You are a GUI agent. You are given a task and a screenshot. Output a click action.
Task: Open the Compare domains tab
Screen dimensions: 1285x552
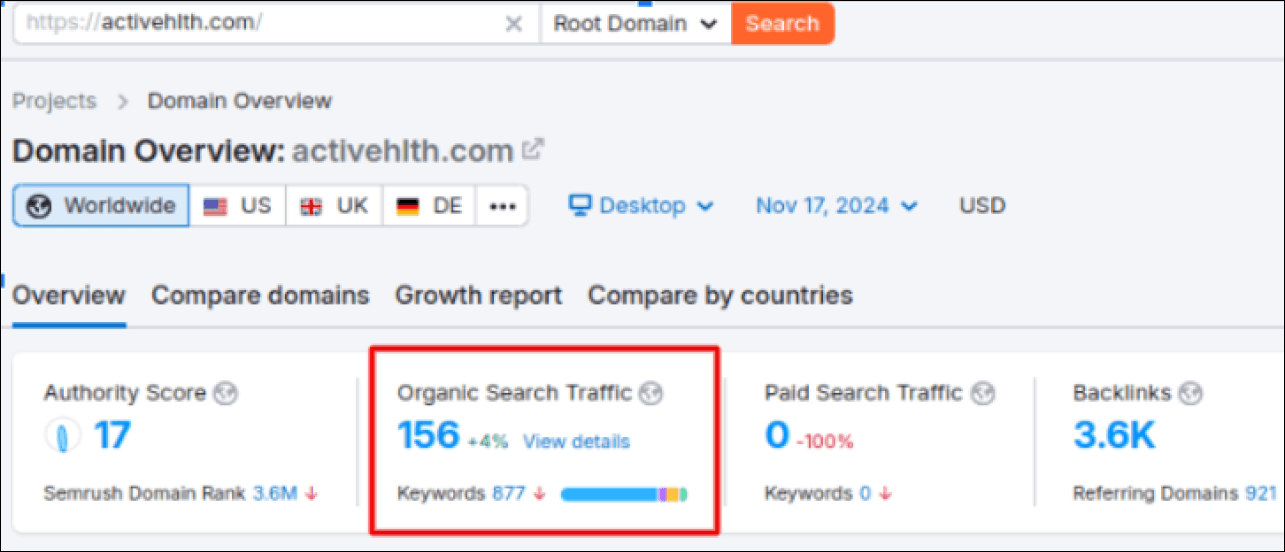coord(260,296)
